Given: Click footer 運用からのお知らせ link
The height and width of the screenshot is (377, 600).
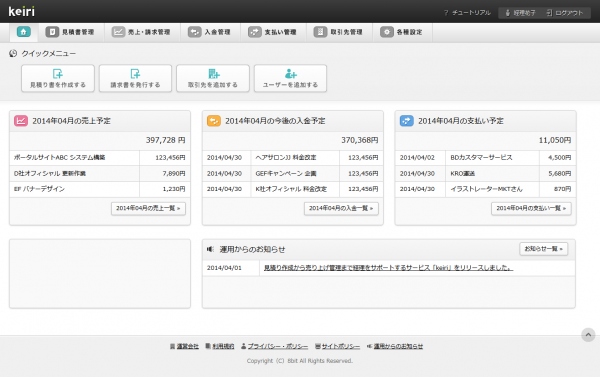Looking at the screenshot, I should 398,346.
